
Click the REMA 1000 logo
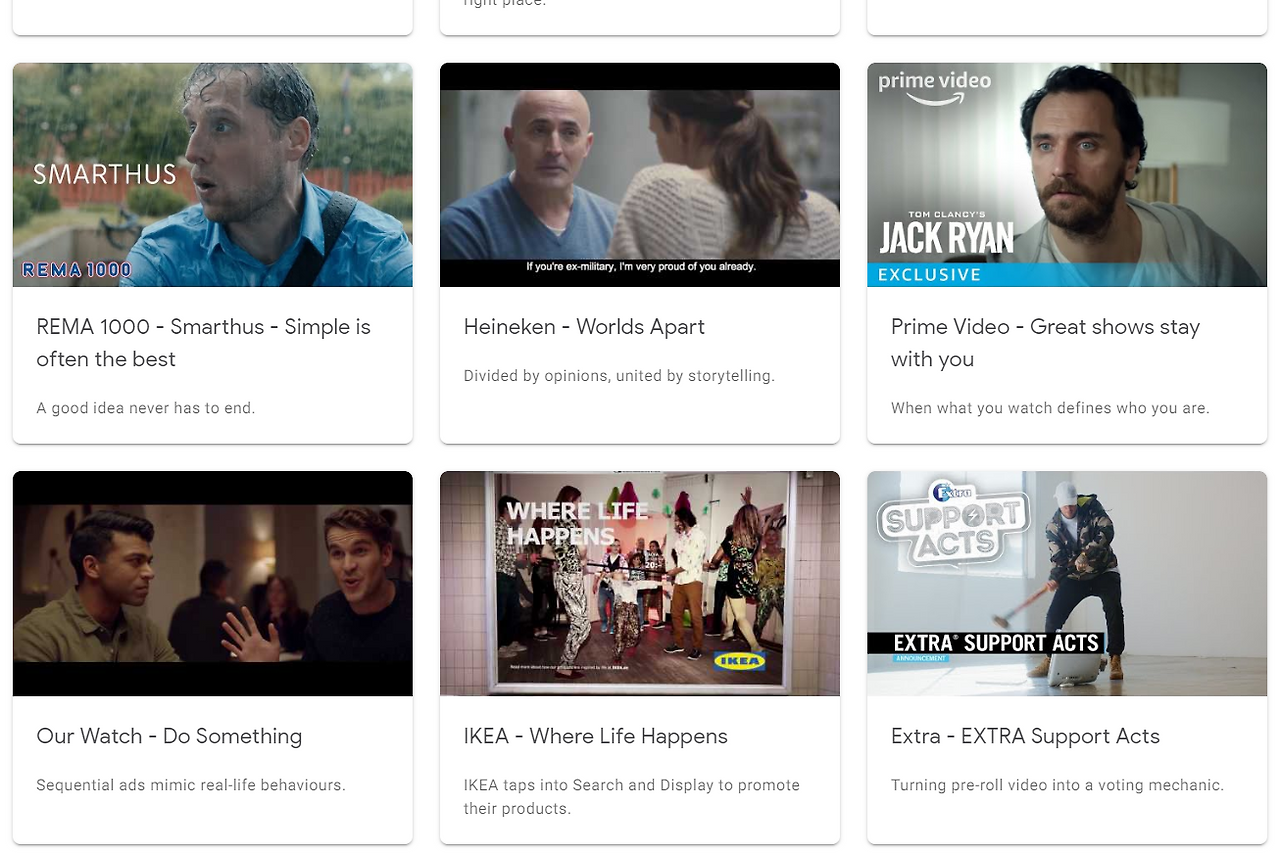74,269
